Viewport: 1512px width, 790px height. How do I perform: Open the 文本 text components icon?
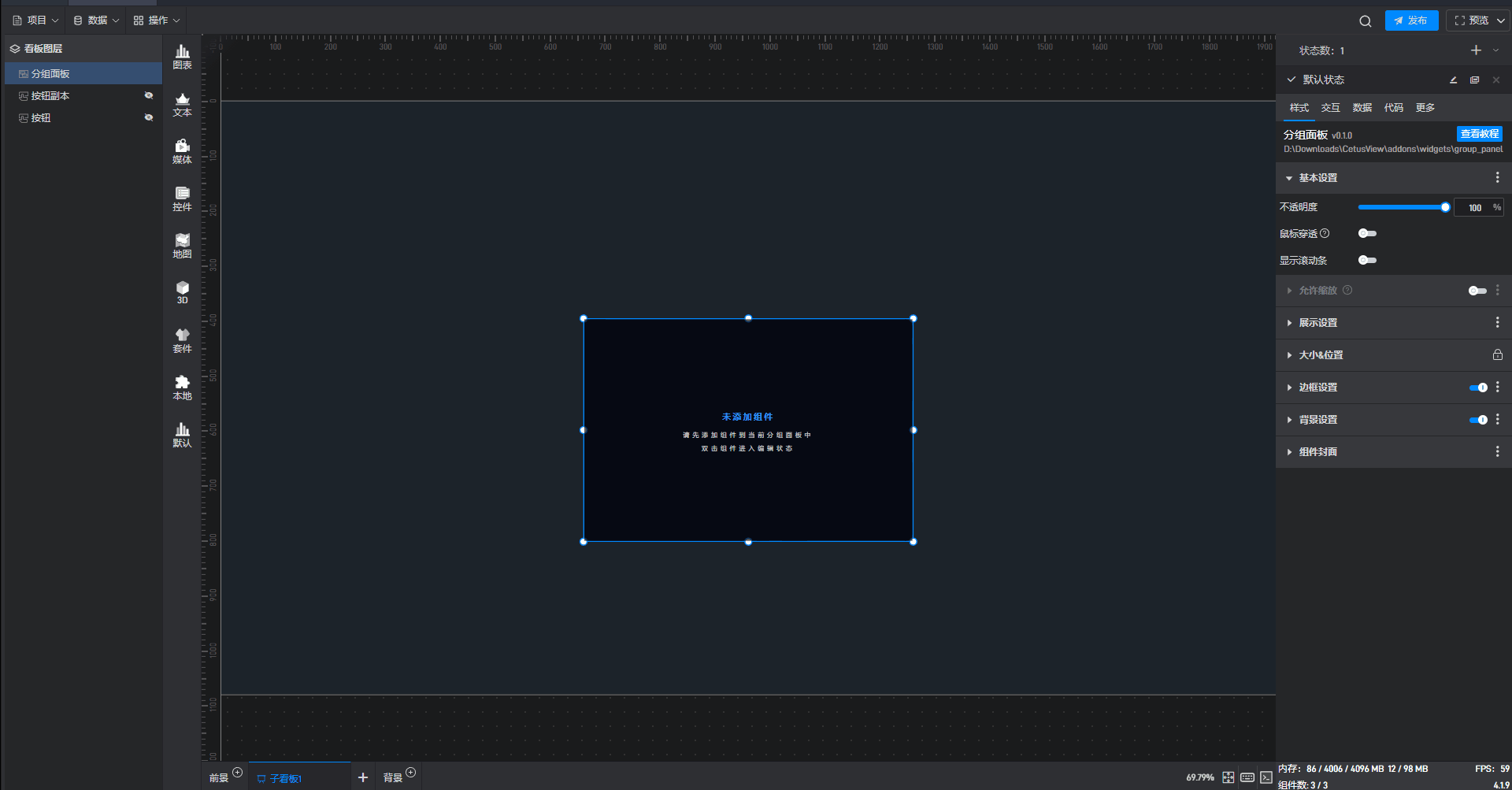[x=182, y=104]
